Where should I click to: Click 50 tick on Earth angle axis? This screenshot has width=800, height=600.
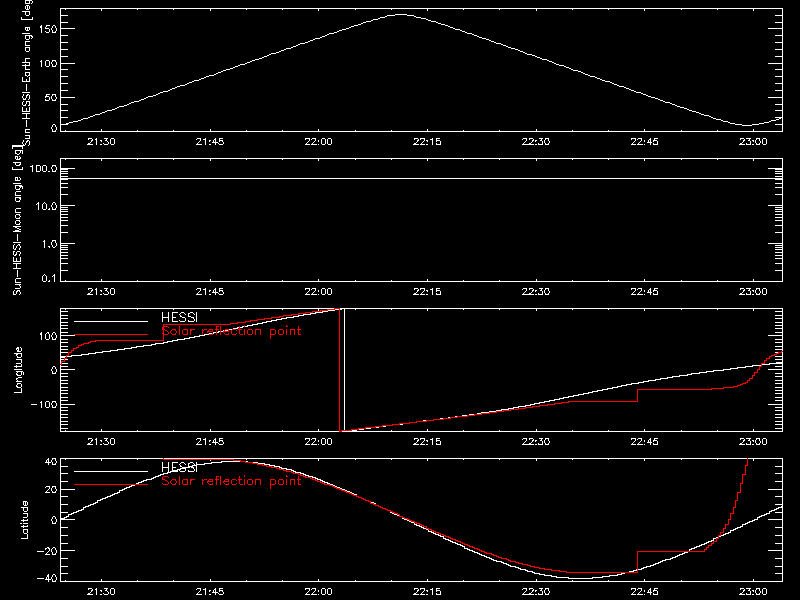coord(51,97)
